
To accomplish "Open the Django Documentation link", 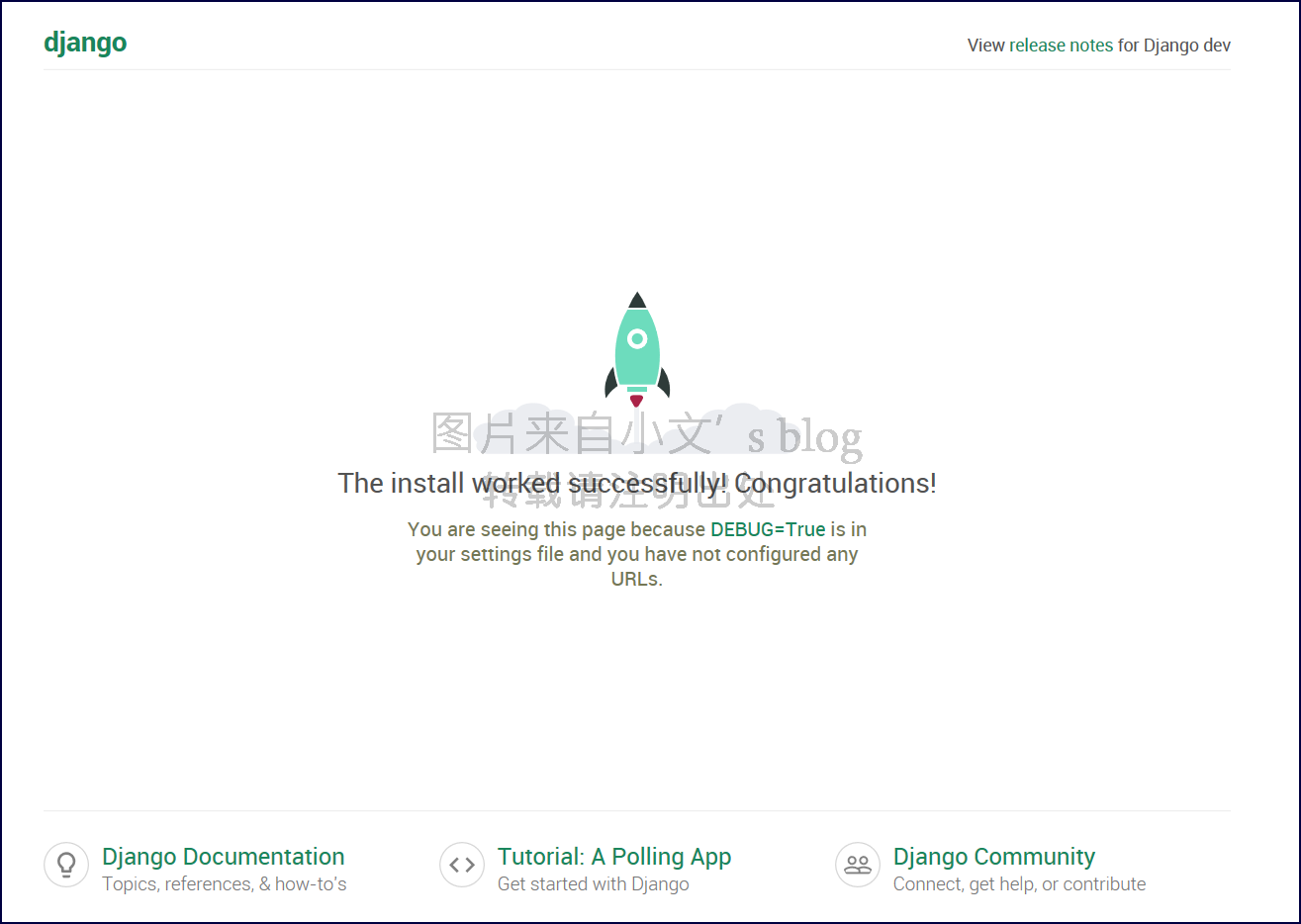I will 224,857.
